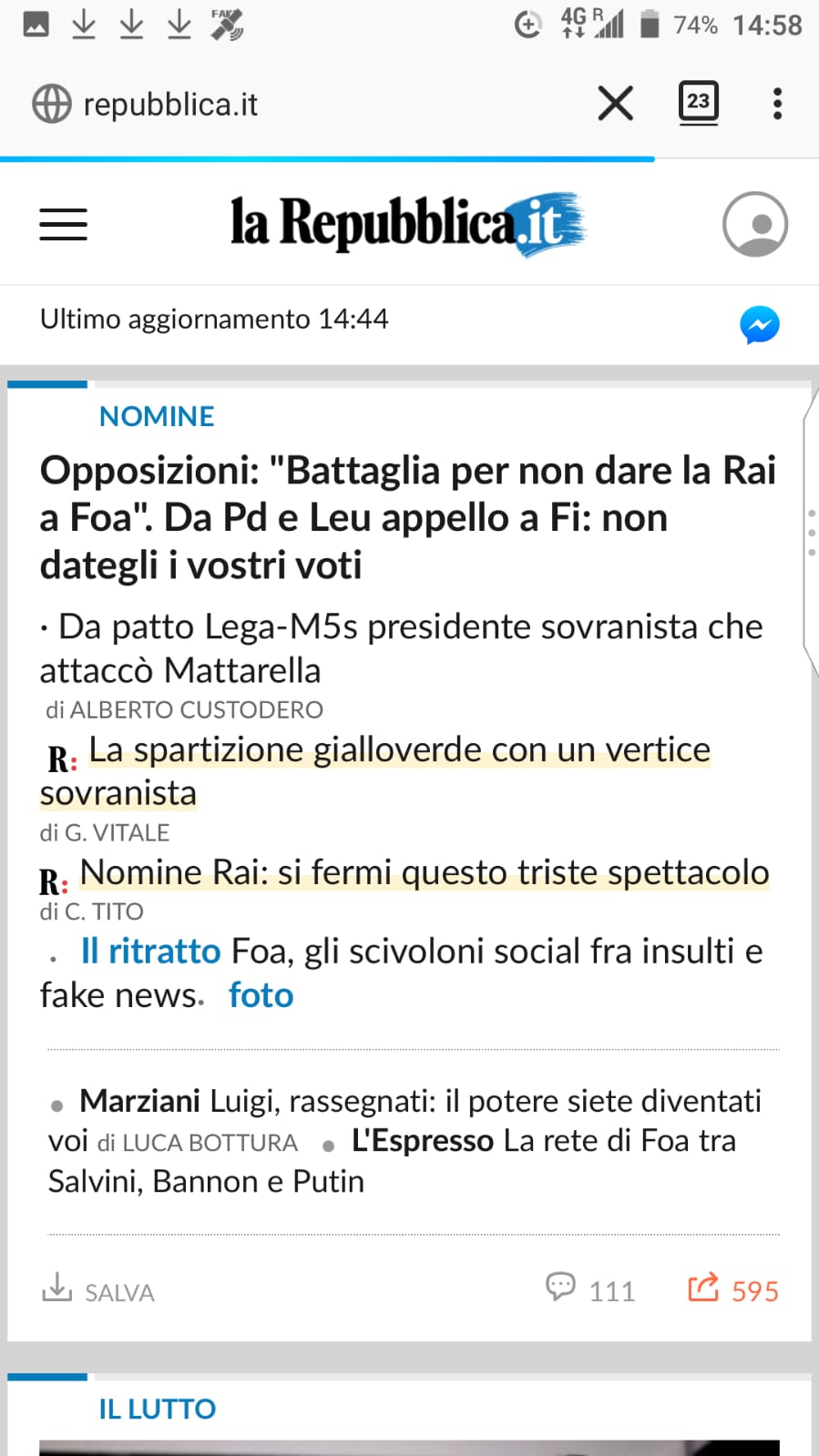The image size is (819, 1456).
Task: Open the IL LUTTO section label
Action: [157, 1410]
